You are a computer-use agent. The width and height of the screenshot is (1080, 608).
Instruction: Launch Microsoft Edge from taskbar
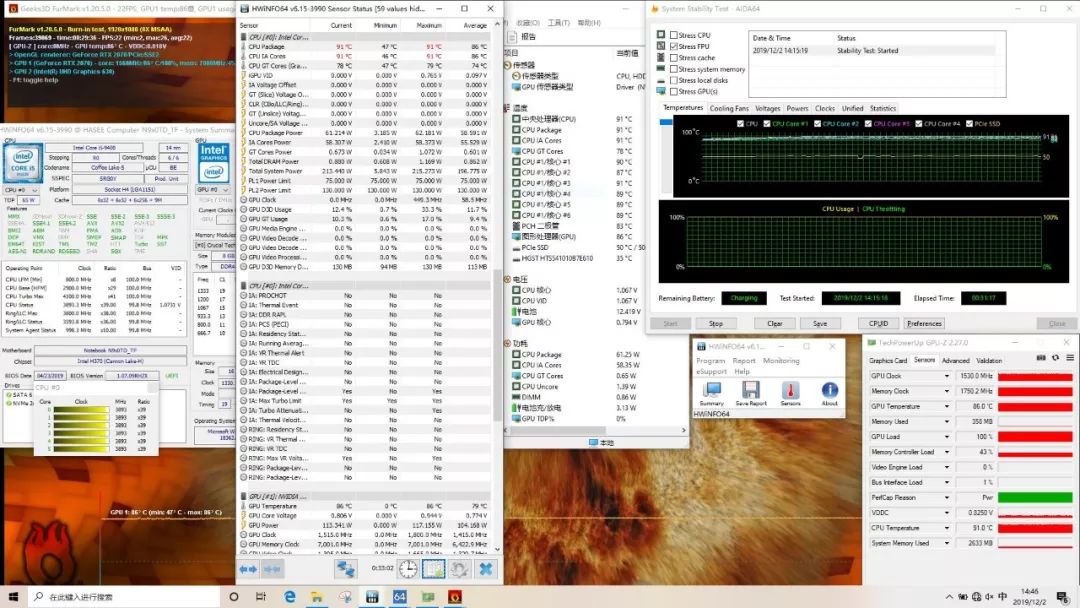[x=289, y=596]
